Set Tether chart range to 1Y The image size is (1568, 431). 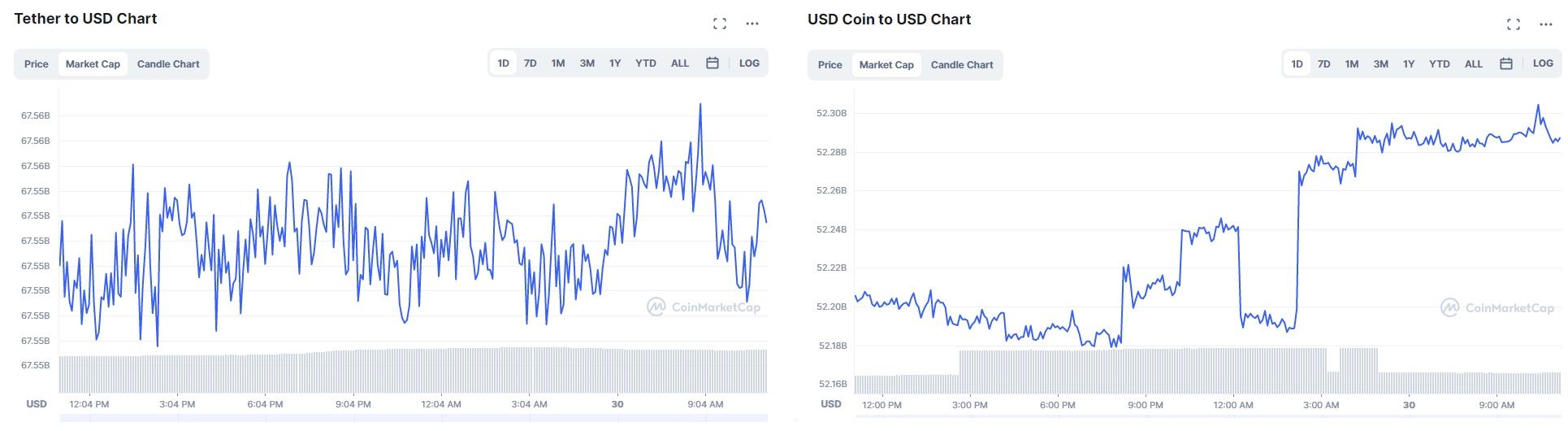point(615,63)
